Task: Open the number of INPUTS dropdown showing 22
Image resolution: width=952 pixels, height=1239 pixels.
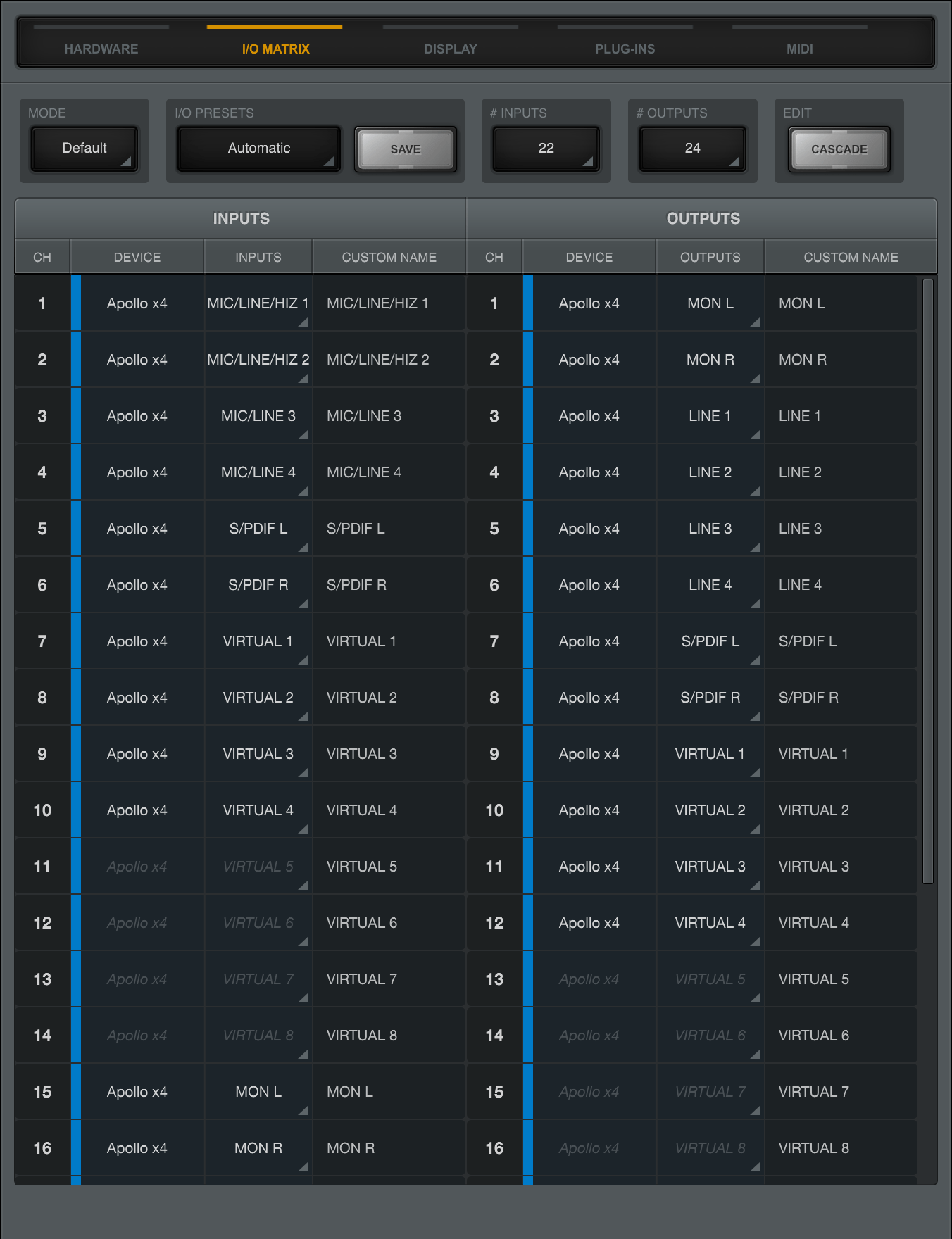Action: pos(546,148)
